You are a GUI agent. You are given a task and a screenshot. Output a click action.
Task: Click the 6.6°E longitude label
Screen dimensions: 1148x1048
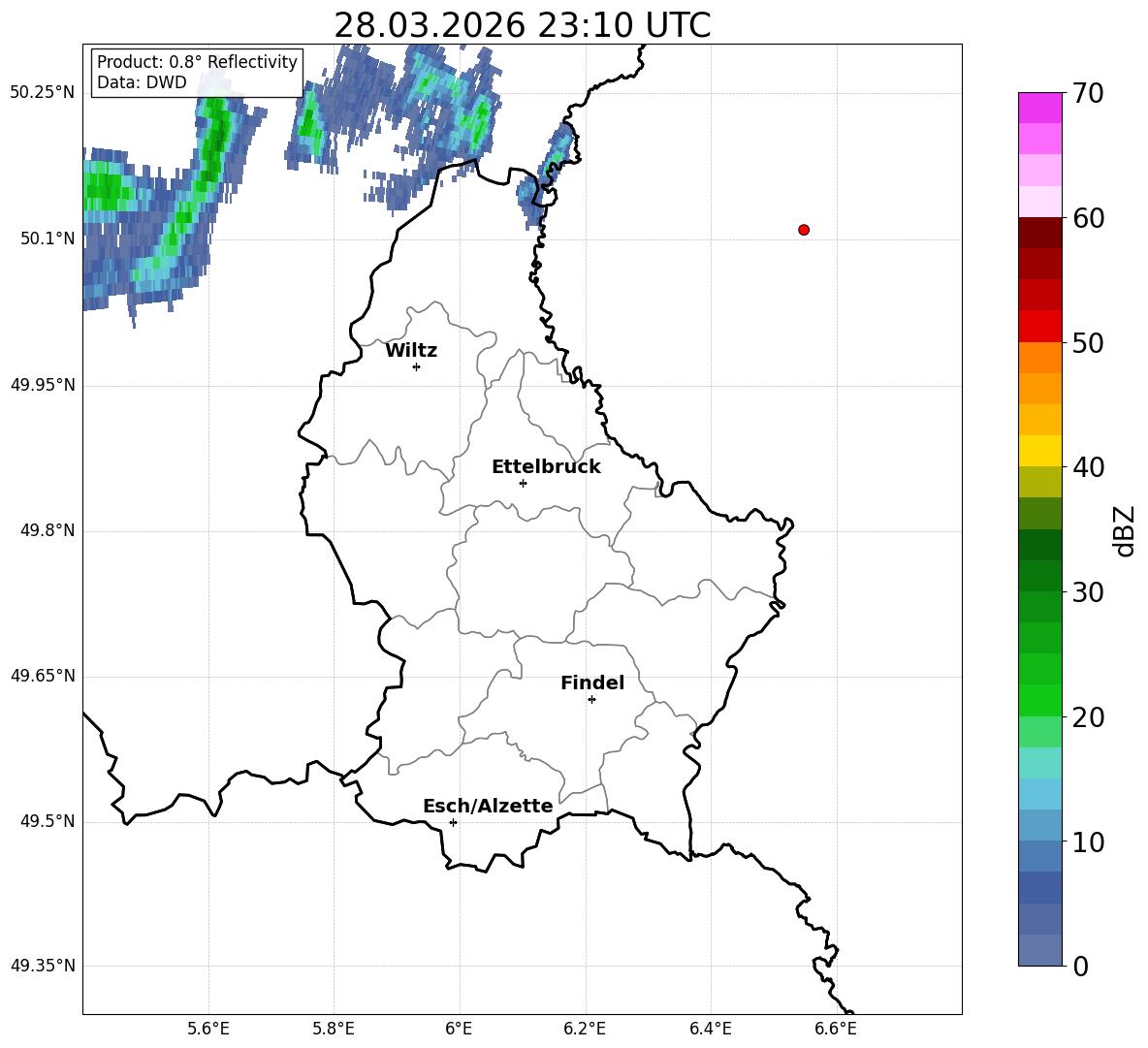click(836, 1029)
